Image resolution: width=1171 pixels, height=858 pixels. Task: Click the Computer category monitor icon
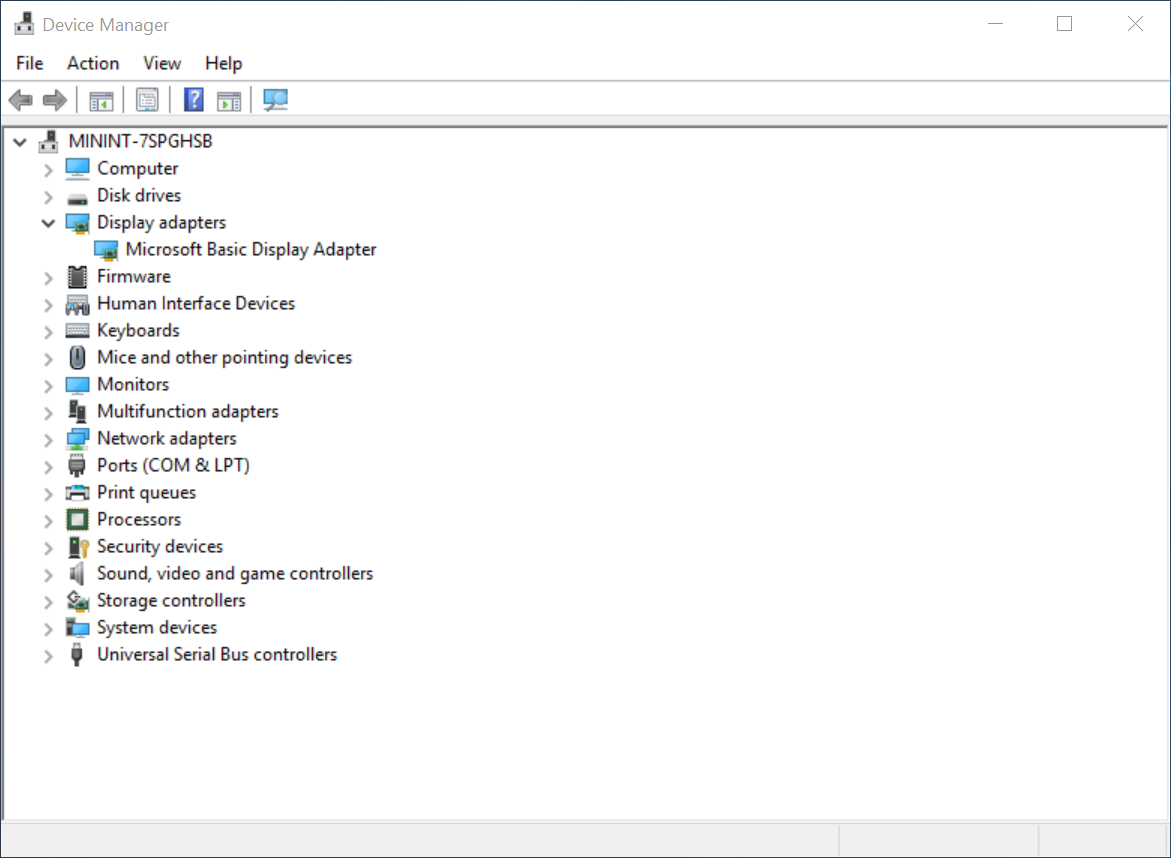[78, 169]
